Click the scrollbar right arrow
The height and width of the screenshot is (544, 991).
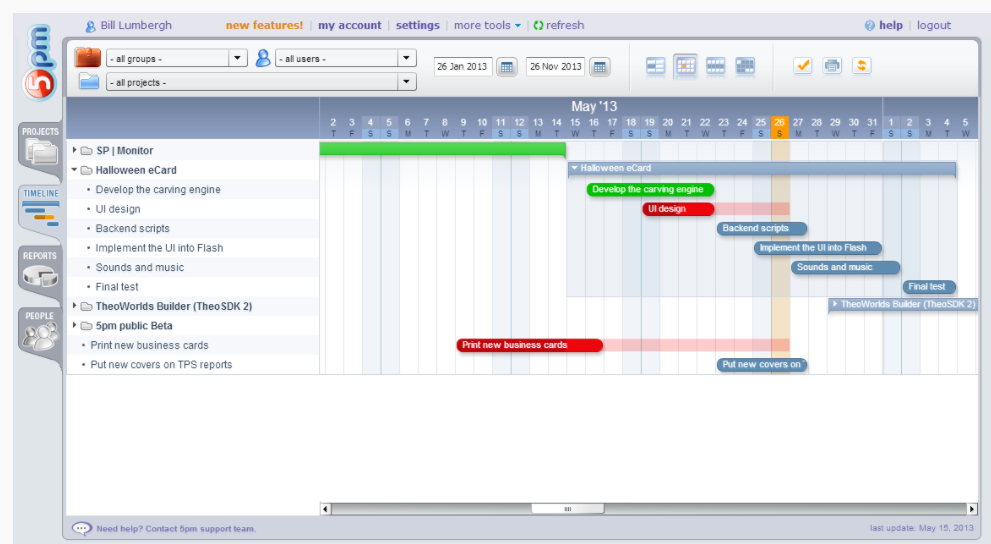tap(972, 509)
